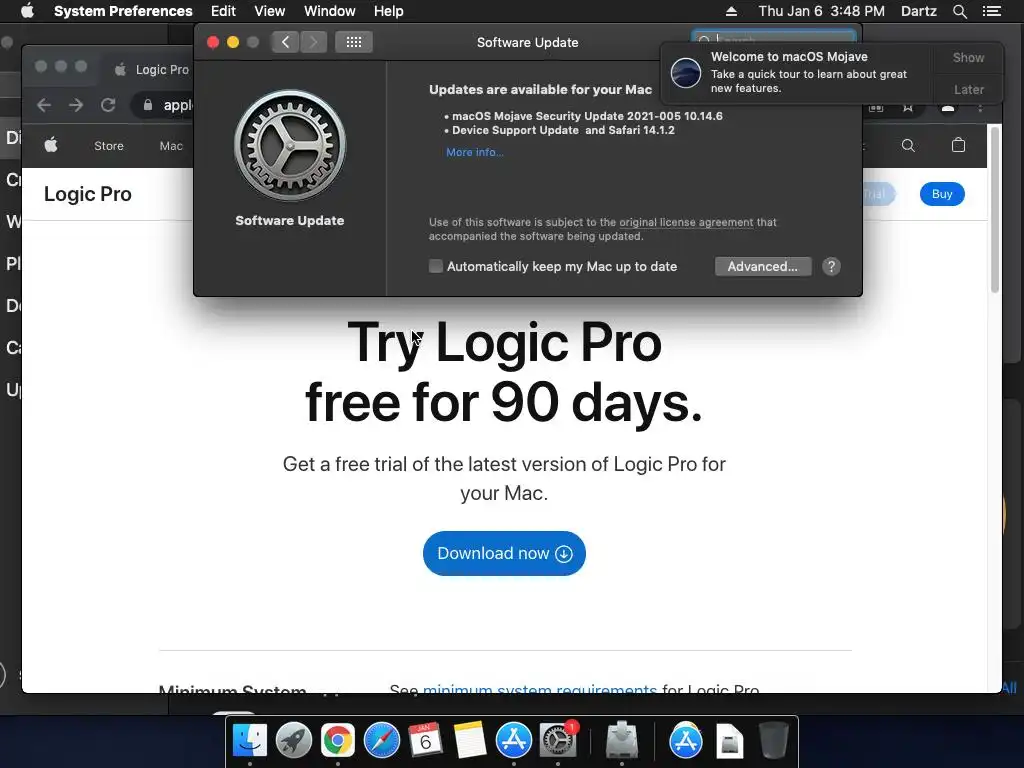Enable Automatically keep my Mac up to date
The image size is (1024, 768).
pos(436,266)
